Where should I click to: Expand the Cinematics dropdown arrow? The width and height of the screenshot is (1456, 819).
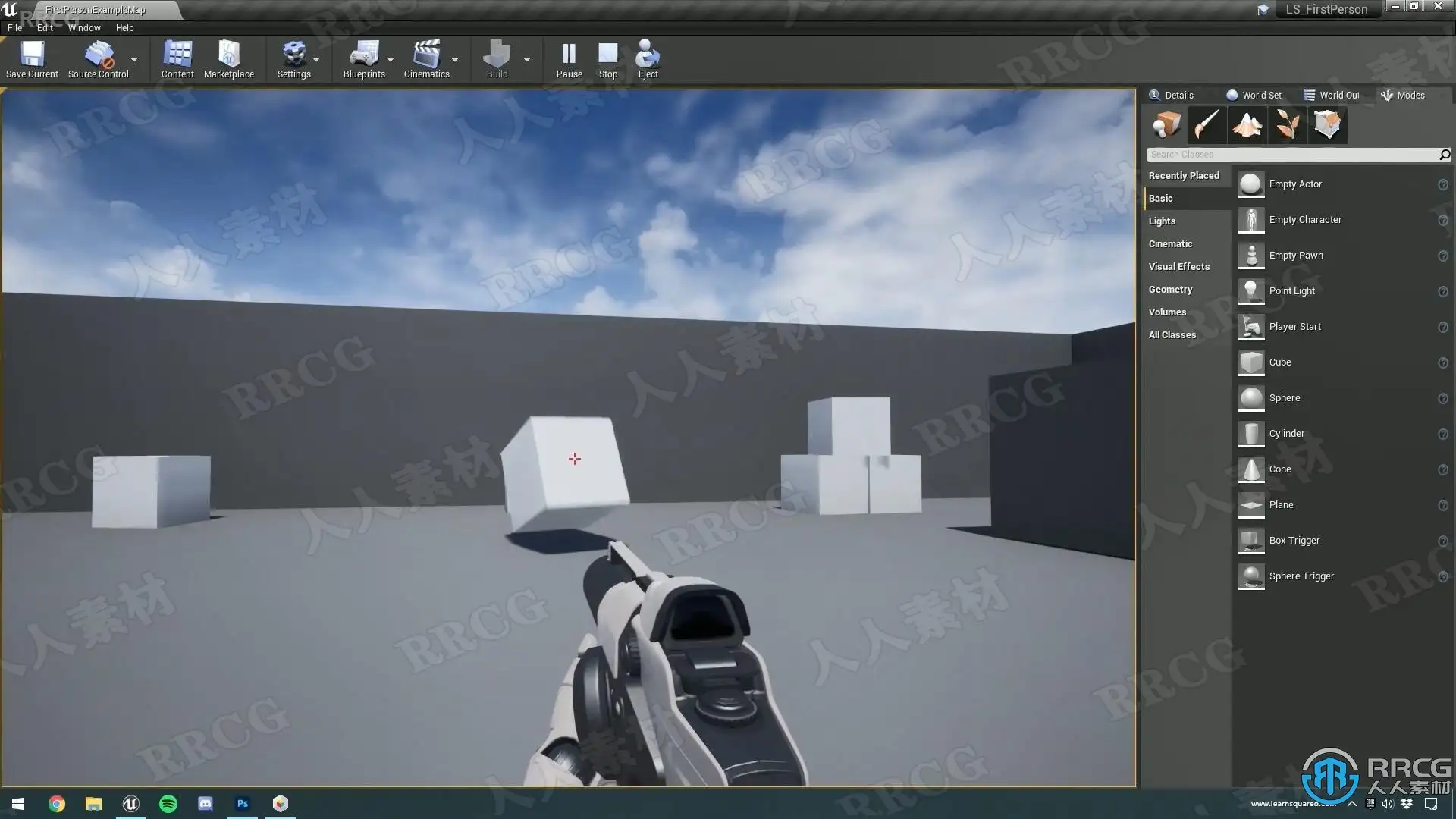coord(455,59)
